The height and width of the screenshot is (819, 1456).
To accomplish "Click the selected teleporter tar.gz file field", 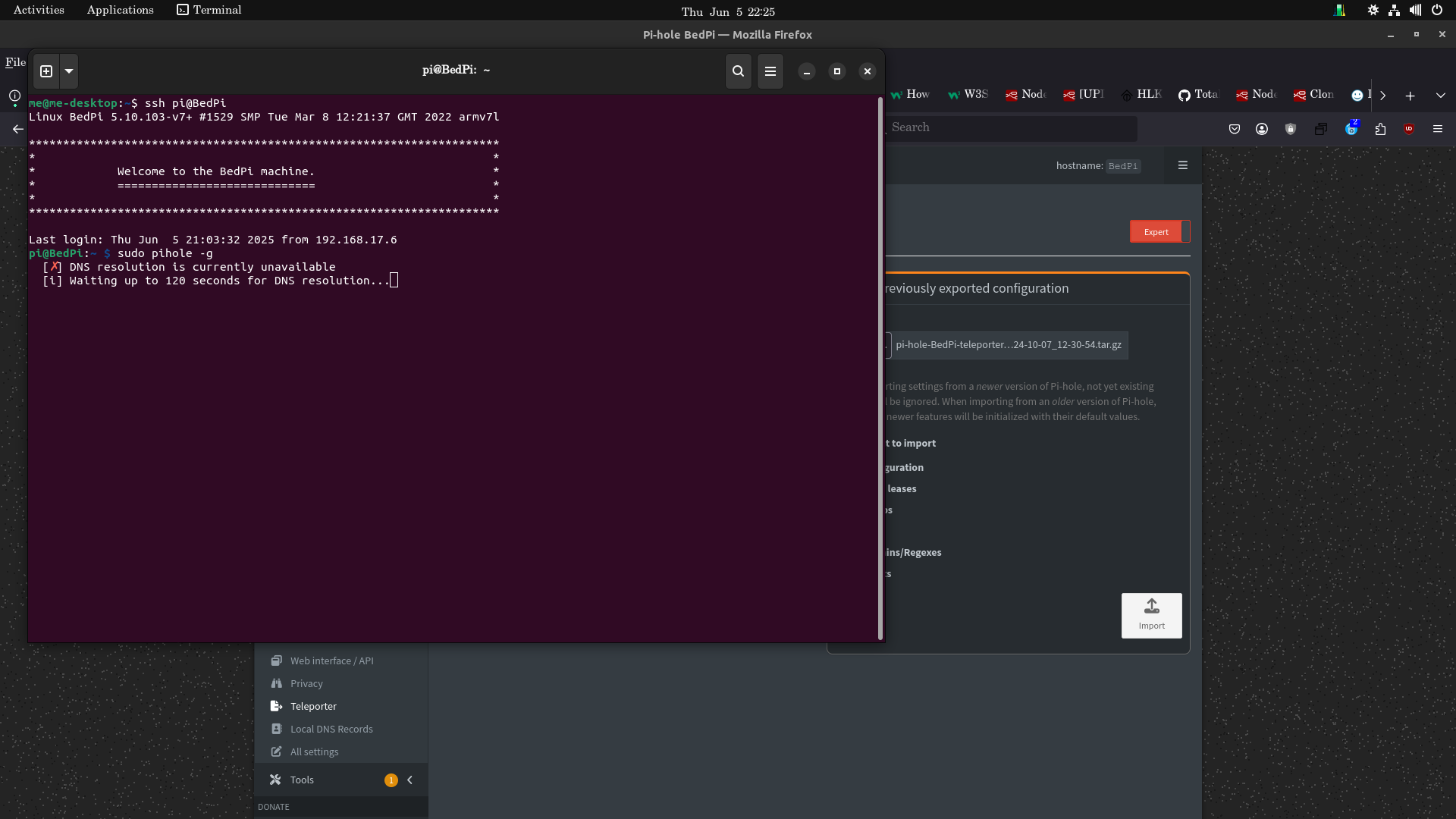I will [1008, 345].
